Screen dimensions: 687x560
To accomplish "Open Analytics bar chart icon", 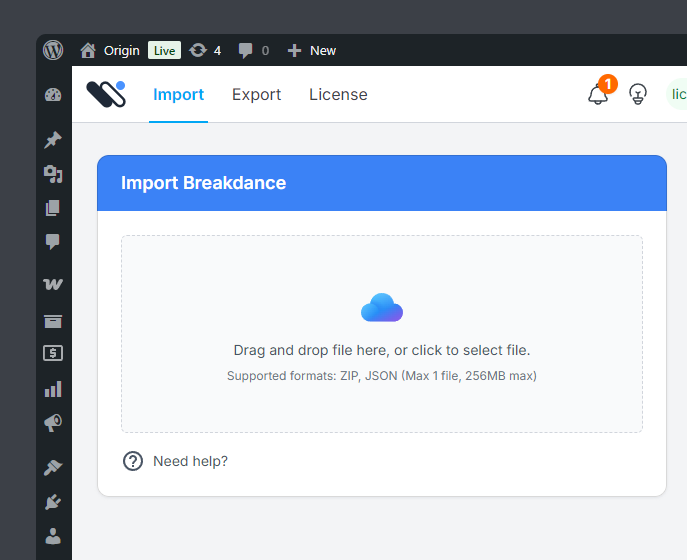I will point(53,389).
